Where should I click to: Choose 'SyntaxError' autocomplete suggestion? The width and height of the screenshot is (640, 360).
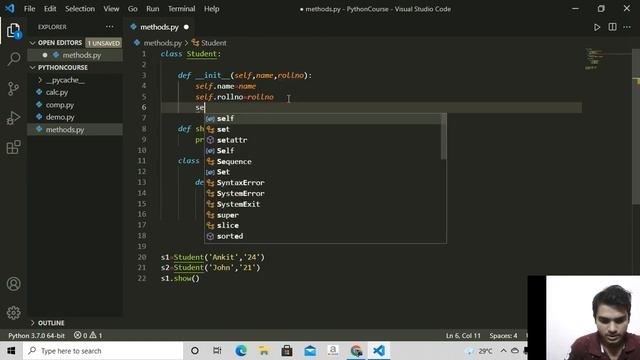point(322,183)
